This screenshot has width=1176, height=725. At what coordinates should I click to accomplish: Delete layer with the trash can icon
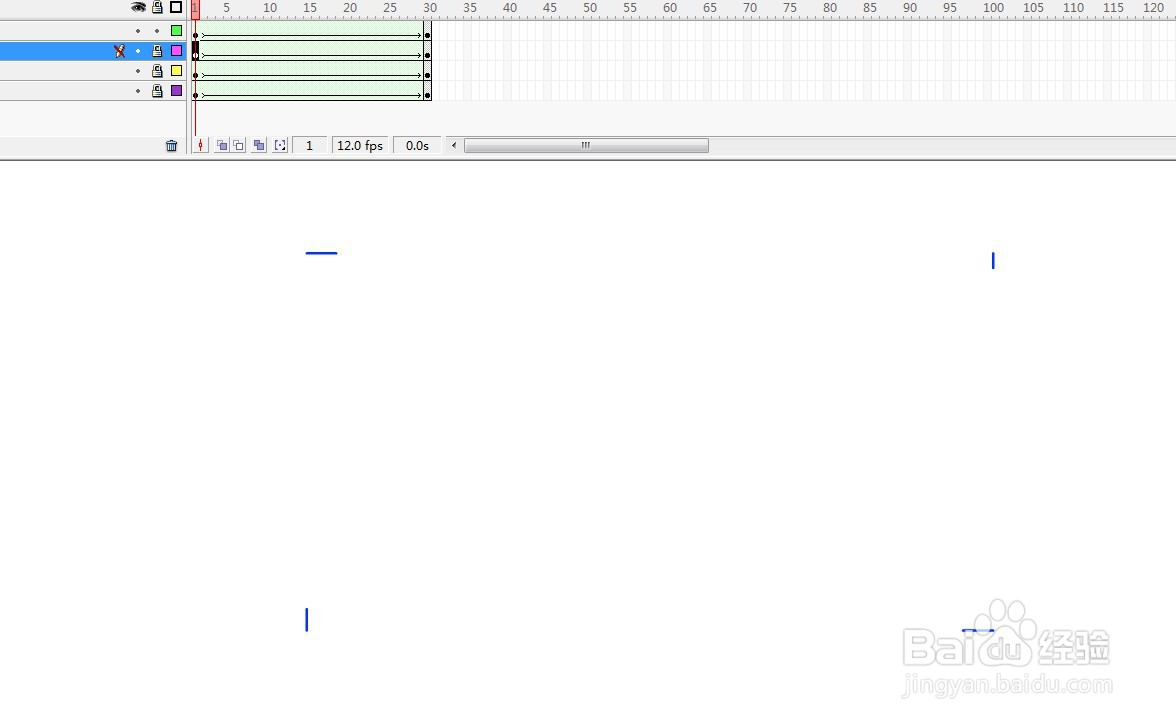(172, 145)
